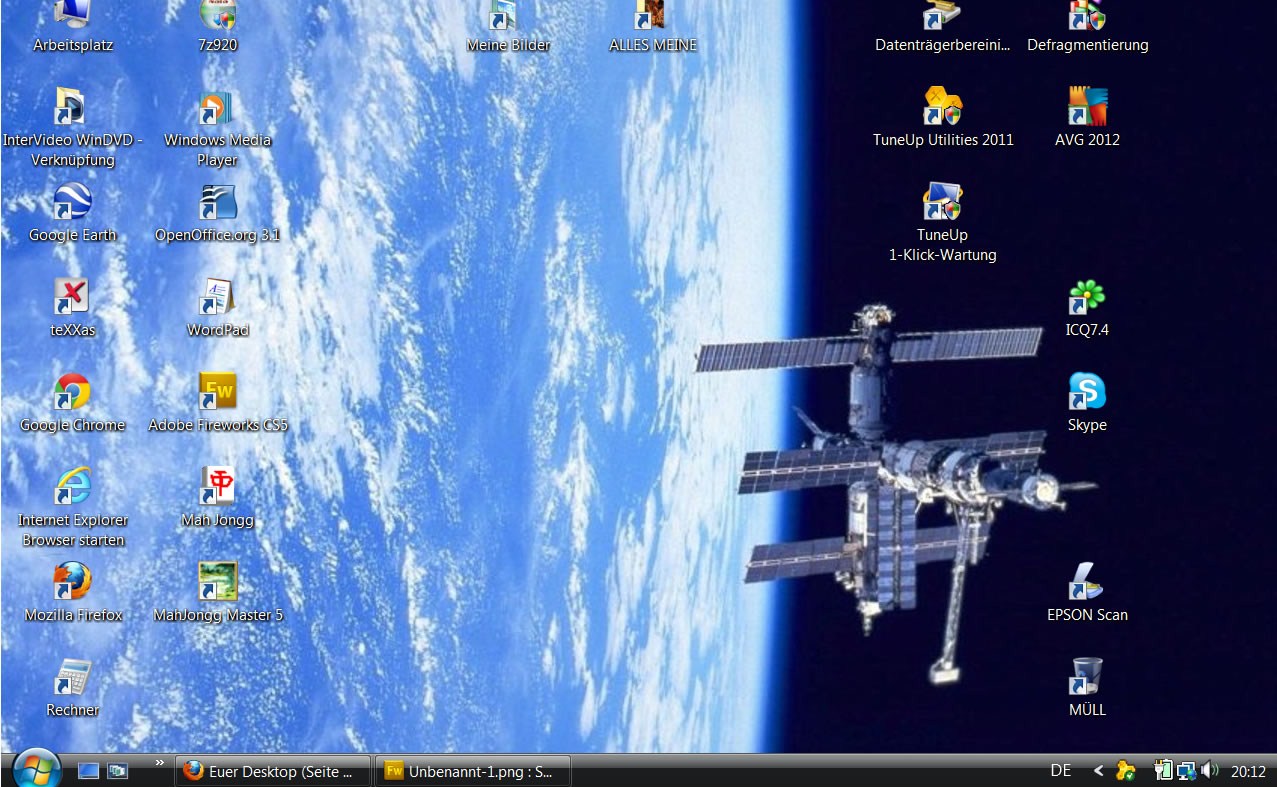This screenshot has width=1277, height=787.
Task: Click the network connection tray icon
Action: coord(1187,771)
